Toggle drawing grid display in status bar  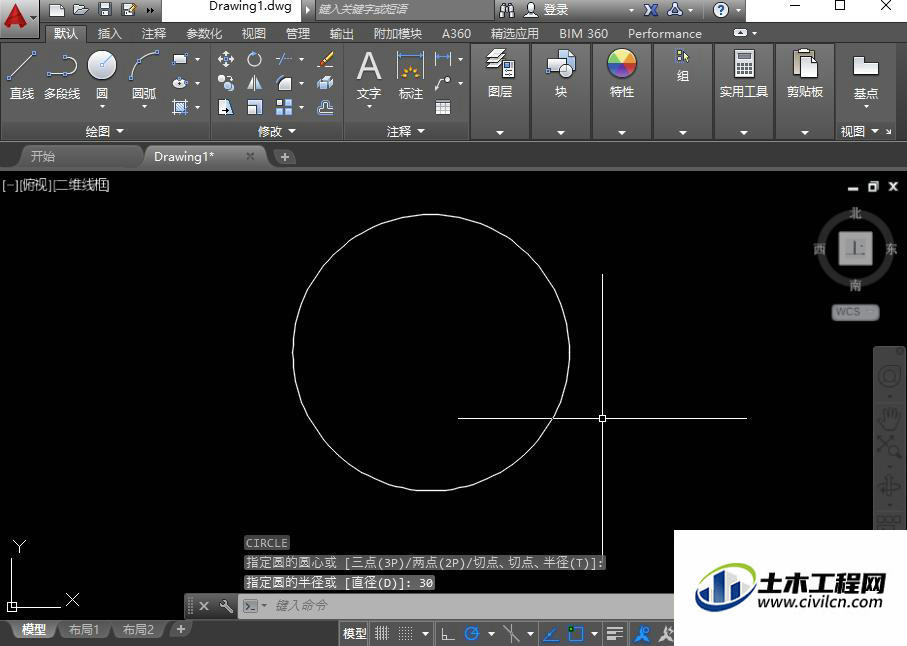pos(382,634)
